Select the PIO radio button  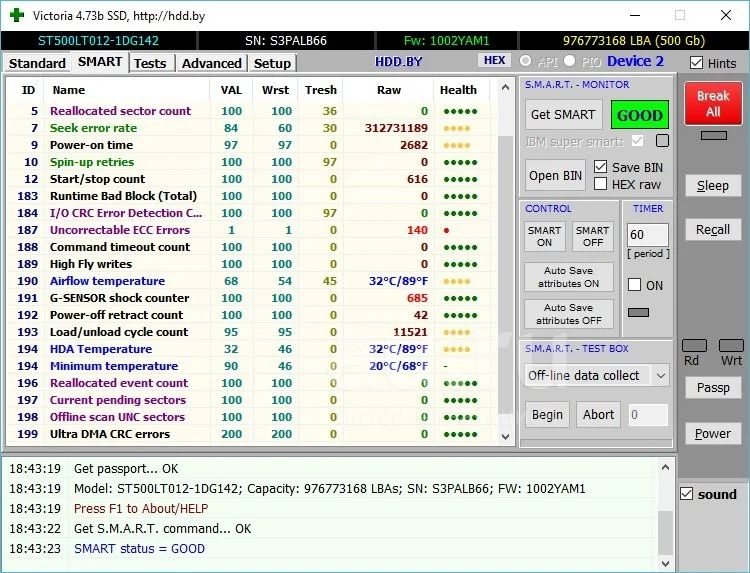point(569,61)
